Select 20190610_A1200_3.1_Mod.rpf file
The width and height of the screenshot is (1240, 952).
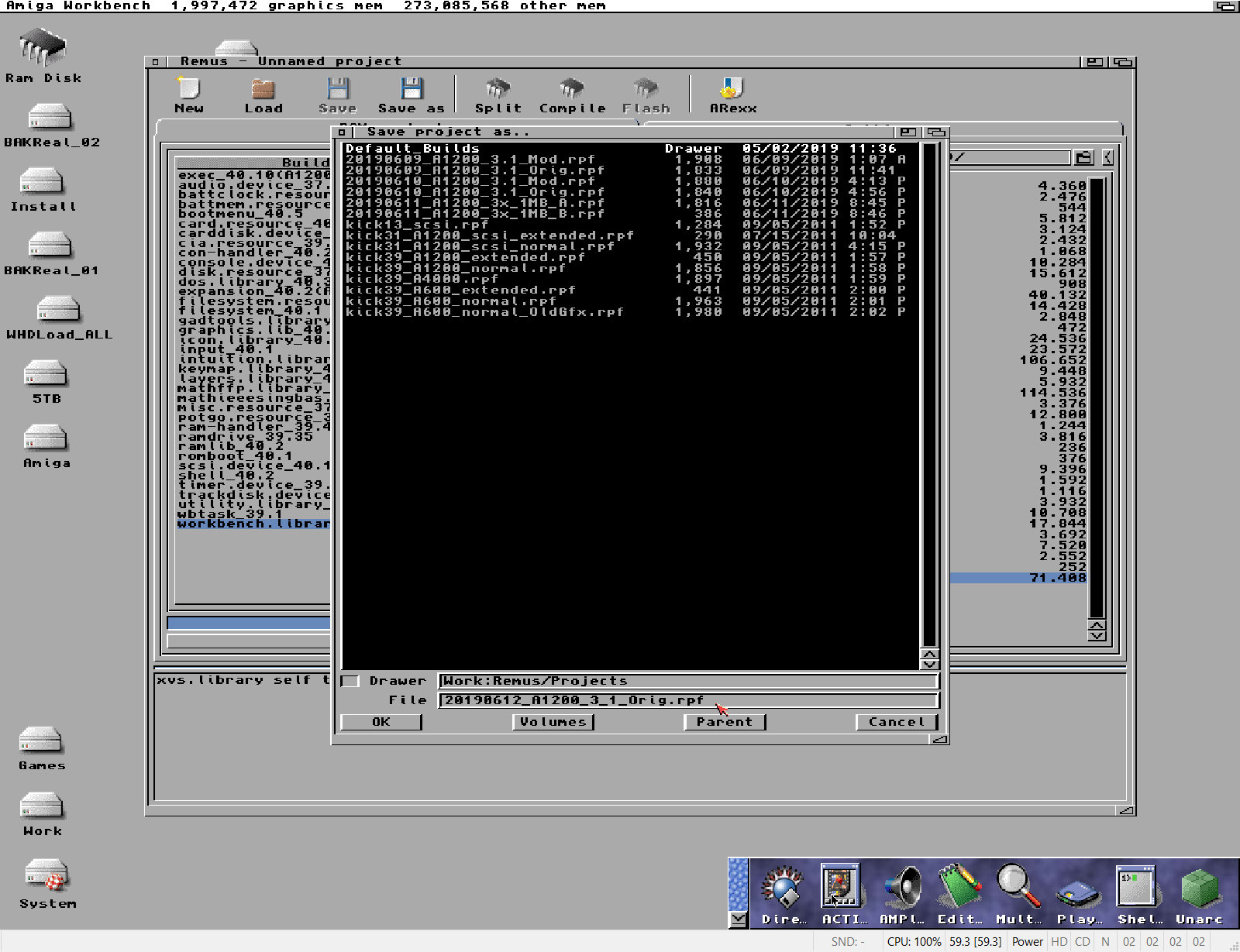click(x=629, y=180)
